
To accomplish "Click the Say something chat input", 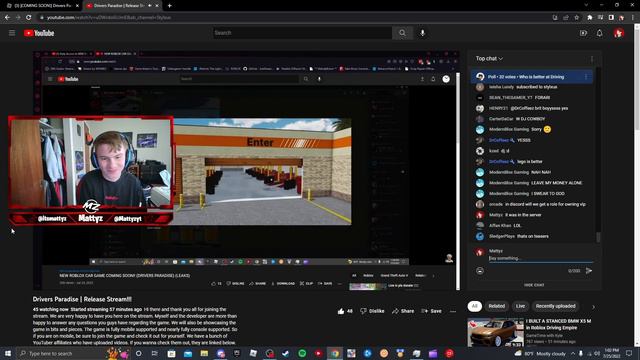I will coord(541,258).
